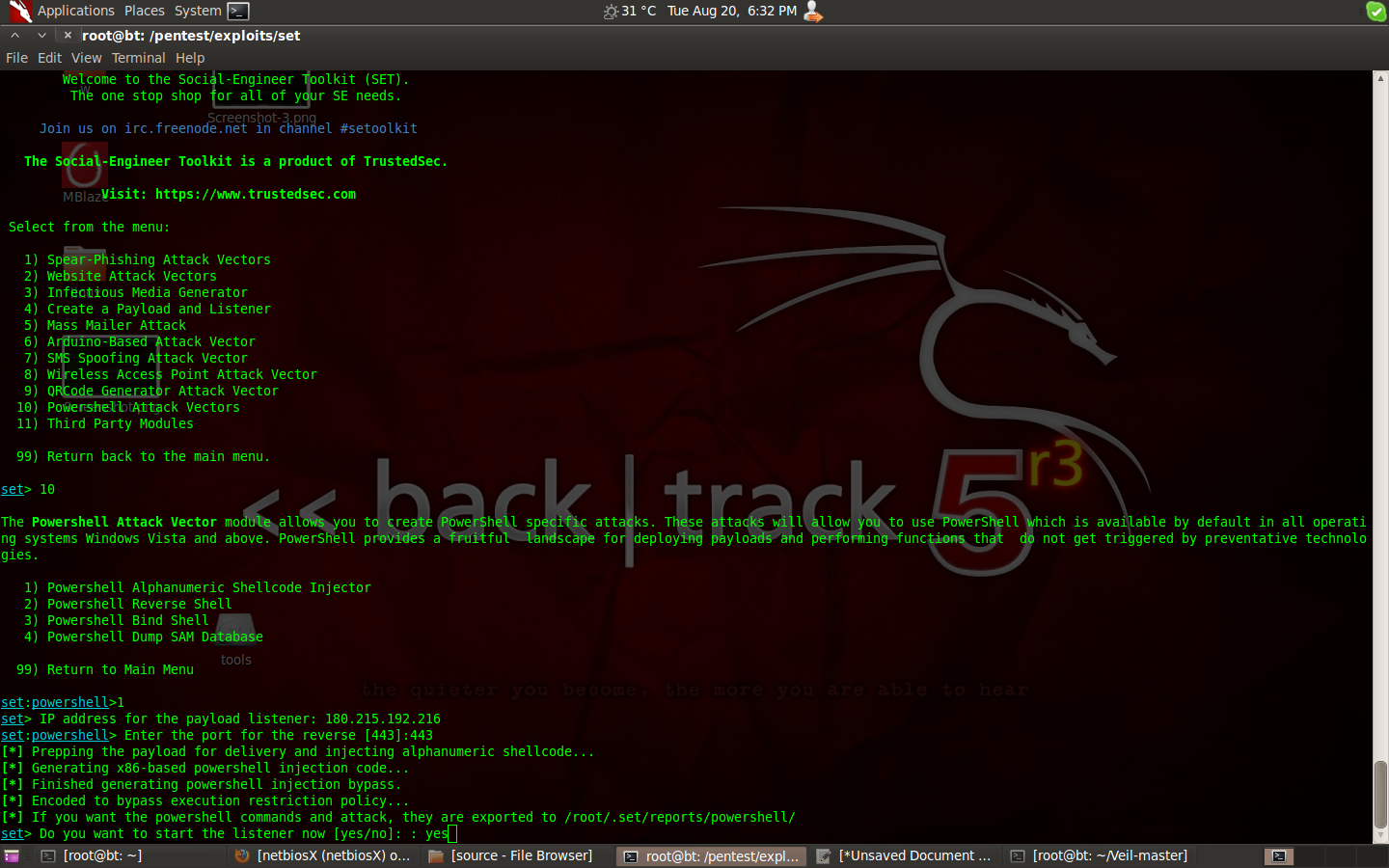Open the Edit menu in terminal

pos(49,58)
